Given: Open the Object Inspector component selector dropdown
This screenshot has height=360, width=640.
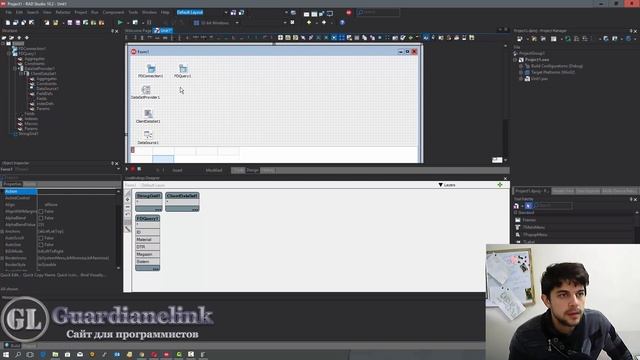Looking at the screenshot, I should point(118,169).
